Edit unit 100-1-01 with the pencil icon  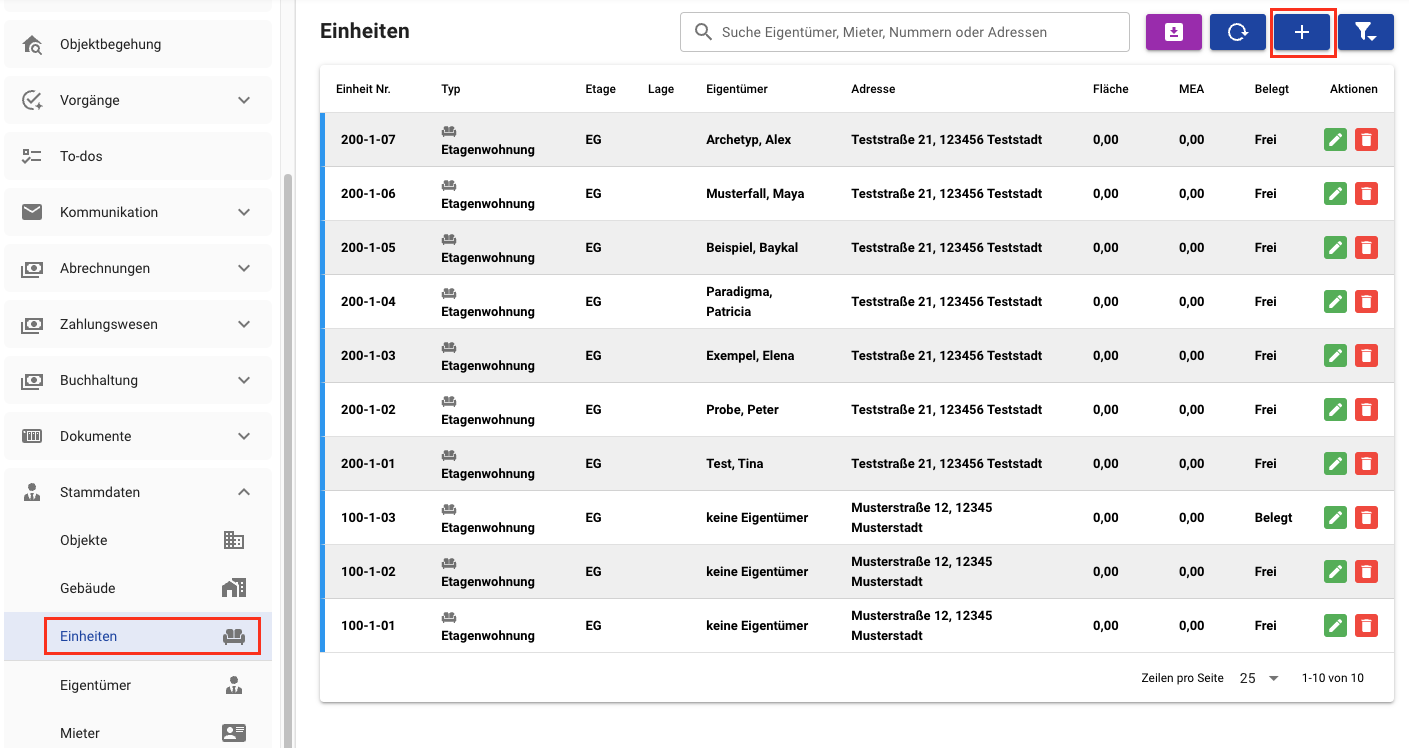pos(1335,626)
